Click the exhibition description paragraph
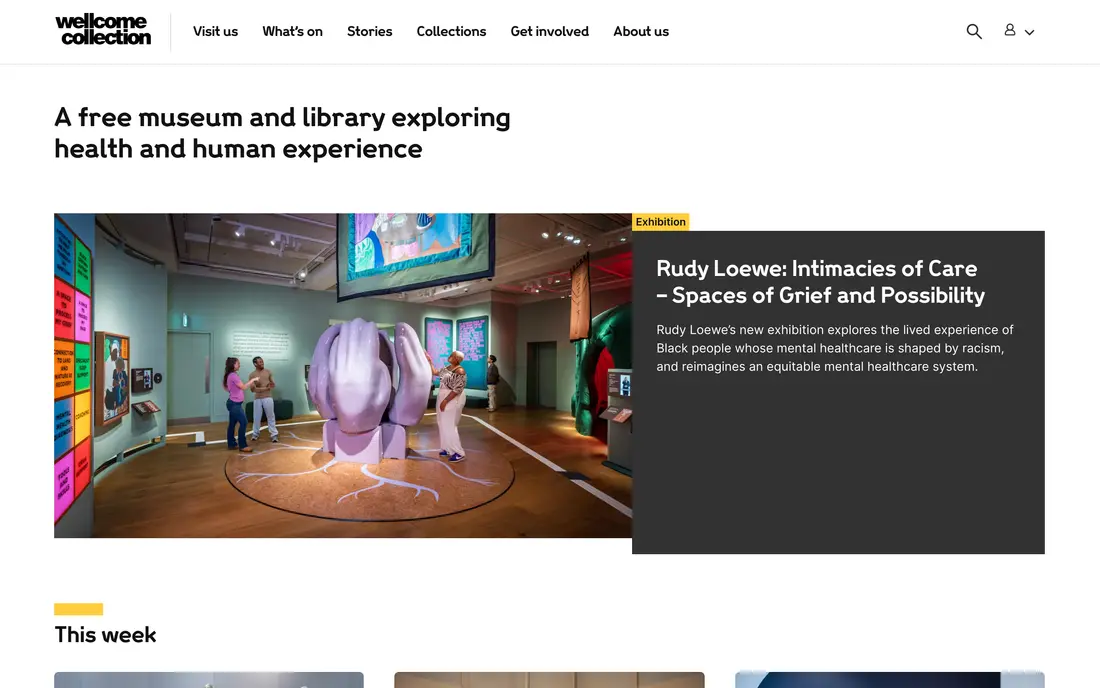 [835, 348]
